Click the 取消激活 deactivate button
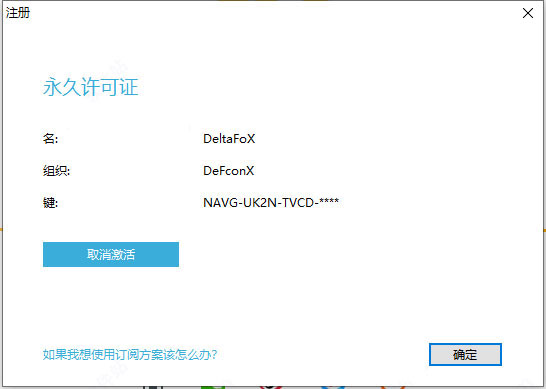 111,255
